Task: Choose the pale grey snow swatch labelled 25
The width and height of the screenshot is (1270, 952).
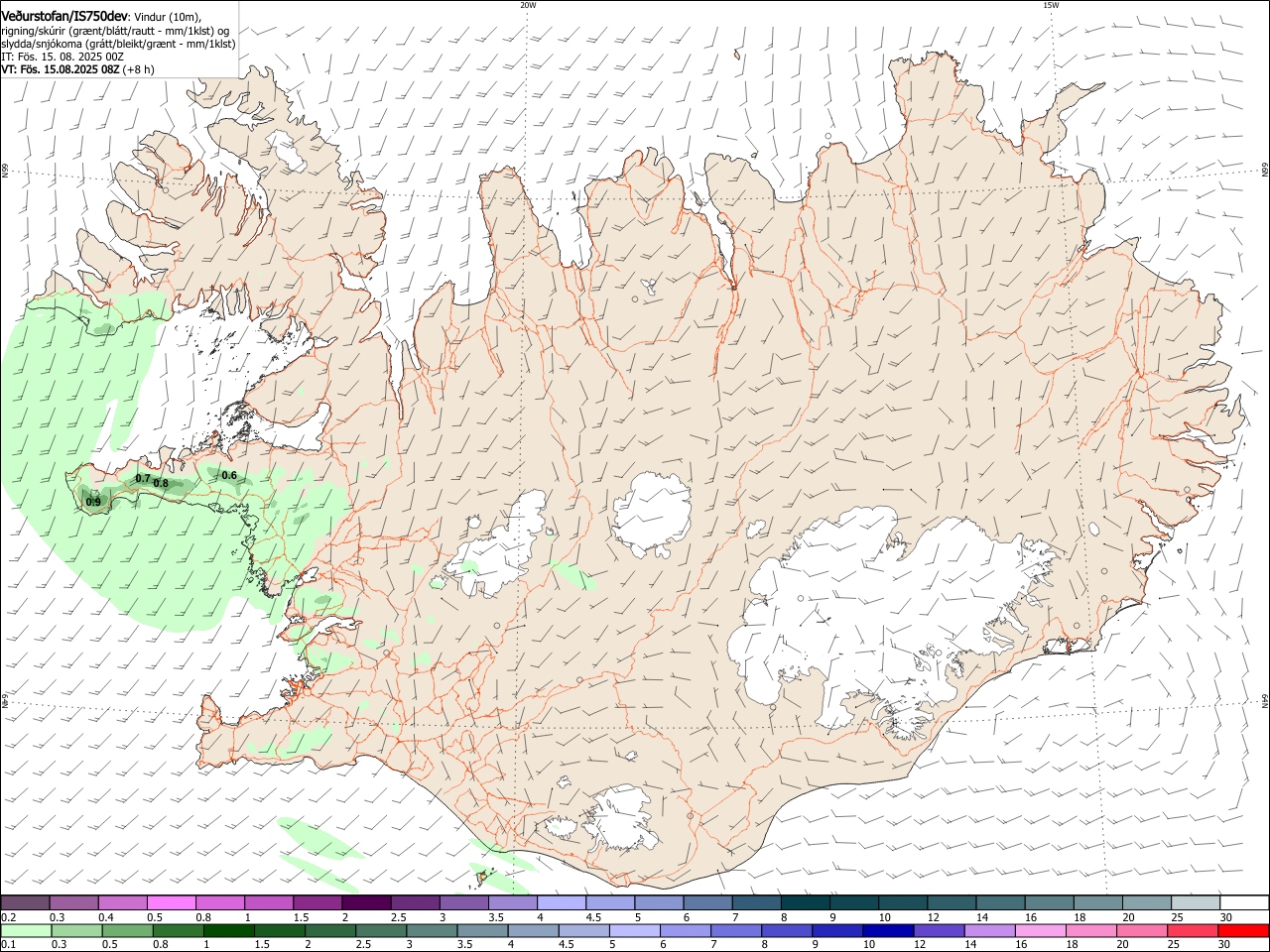Action: pyautogui.click(x=1196, y=902)
